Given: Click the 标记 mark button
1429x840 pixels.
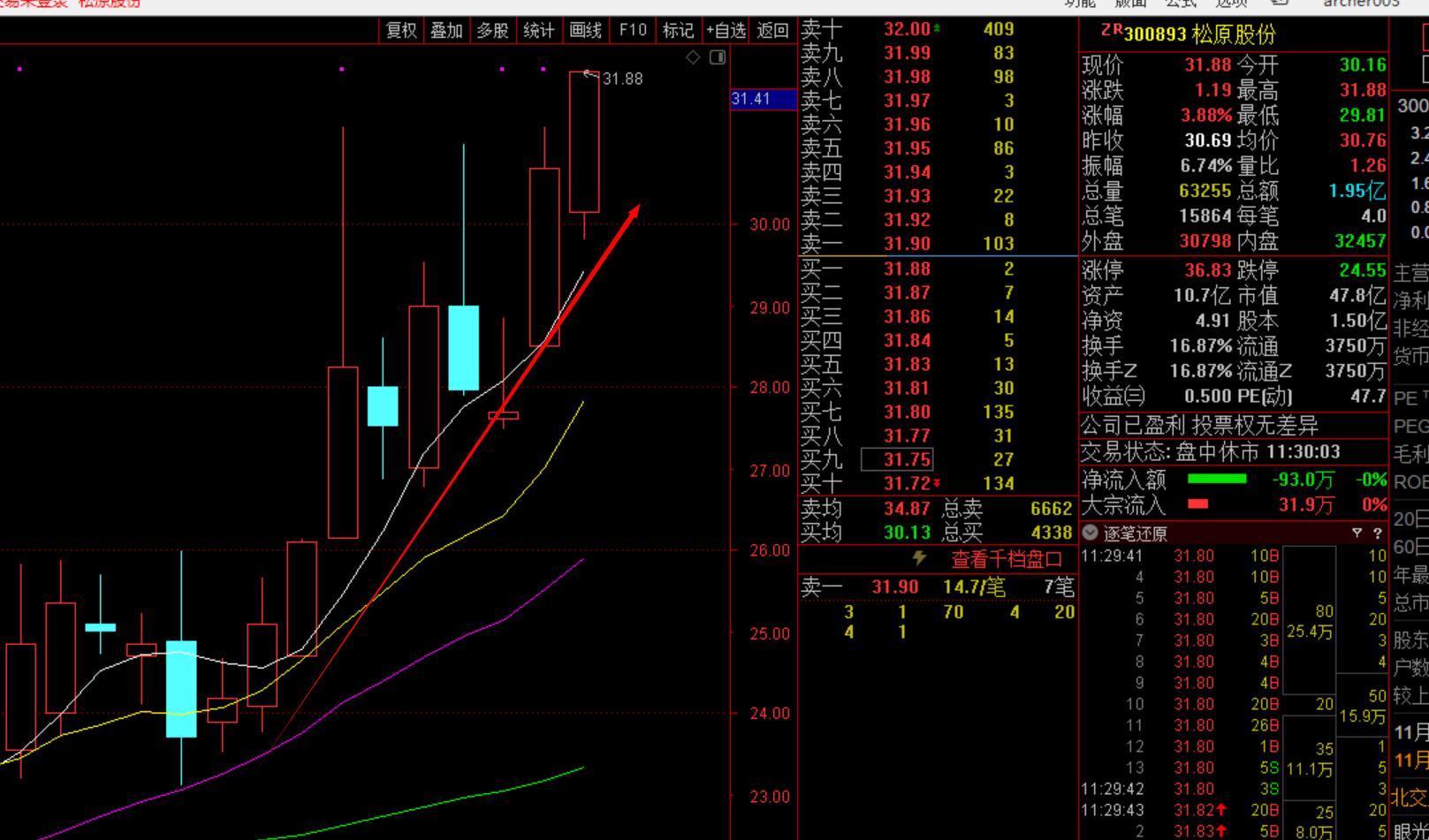Looking at the screenshot, I should point(678,30).
